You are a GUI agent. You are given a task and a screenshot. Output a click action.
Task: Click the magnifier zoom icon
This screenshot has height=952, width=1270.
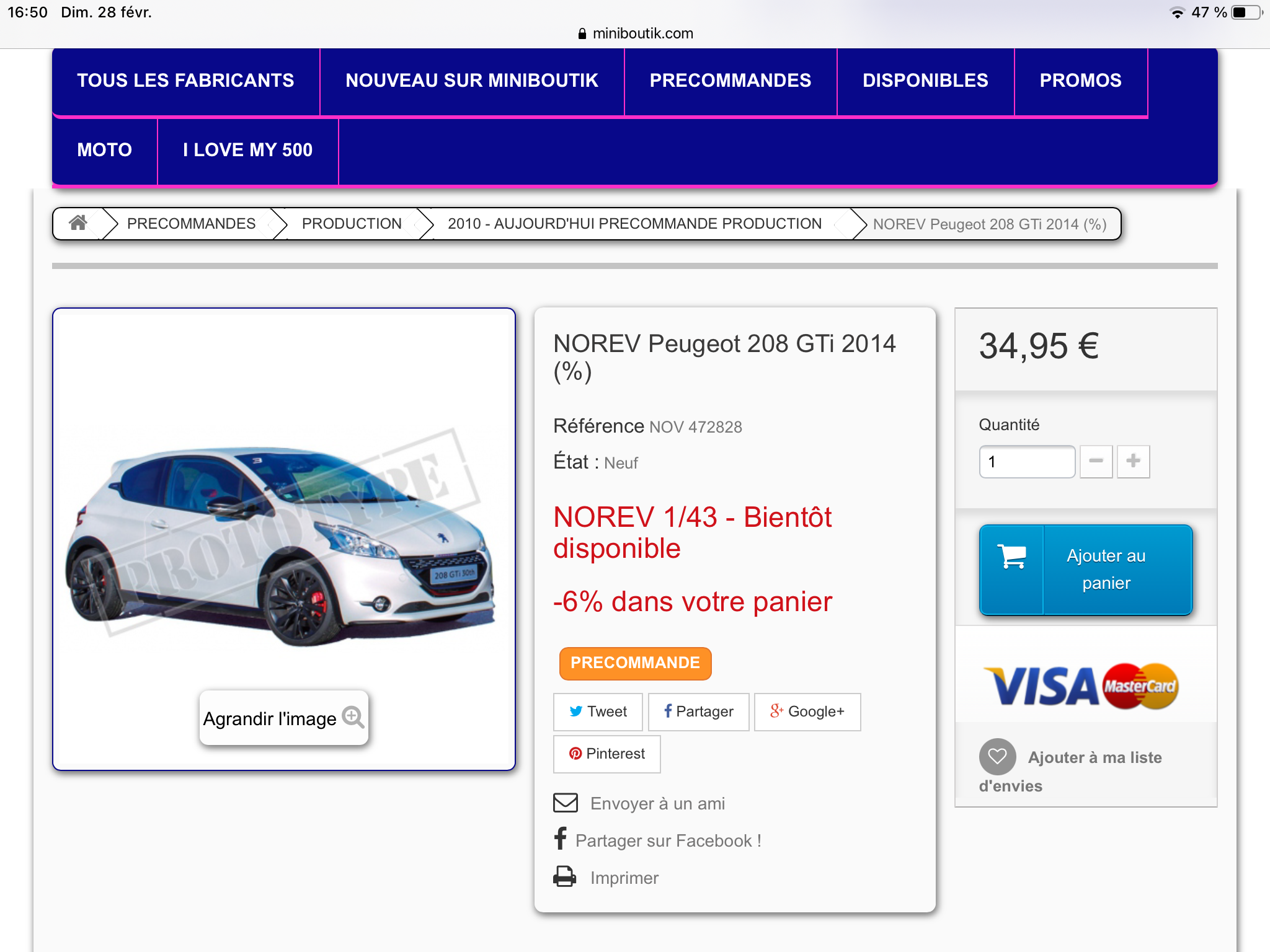(353, 717)
